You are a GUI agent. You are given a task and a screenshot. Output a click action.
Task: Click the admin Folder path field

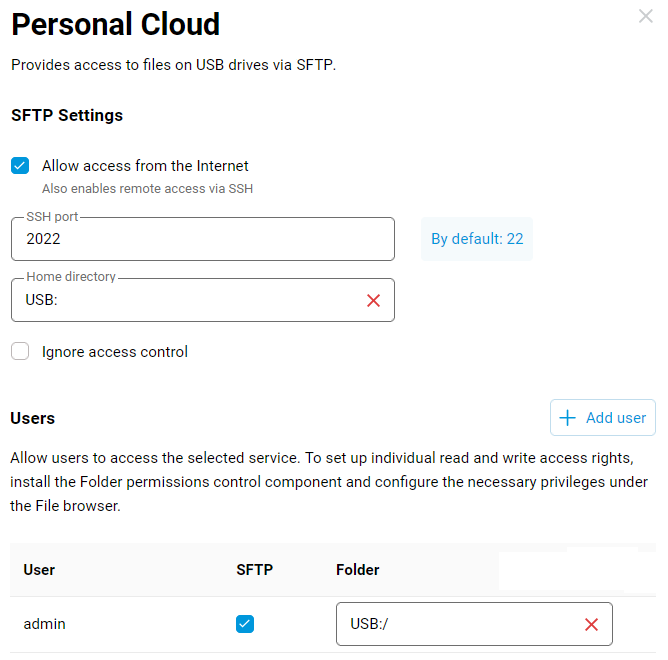(x=455, y=624)
